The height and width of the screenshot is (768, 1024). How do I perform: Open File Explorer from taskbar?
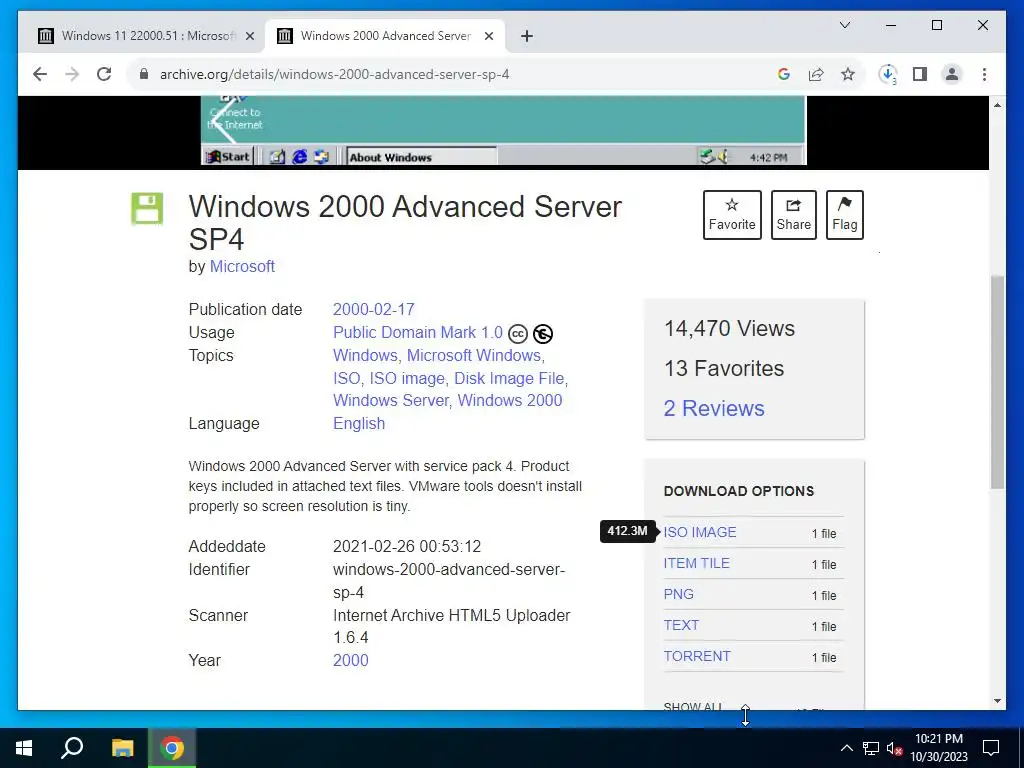tap(122, 748)
